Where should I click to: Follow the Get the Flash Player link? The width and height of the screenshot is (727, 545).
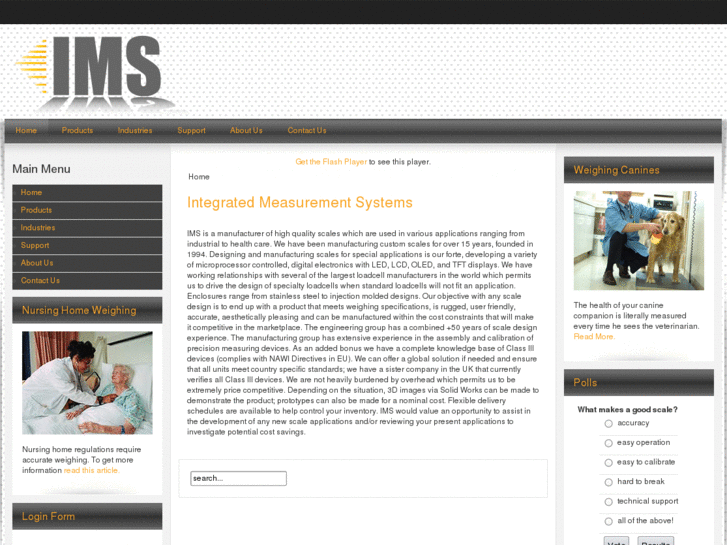coord(331,162)
